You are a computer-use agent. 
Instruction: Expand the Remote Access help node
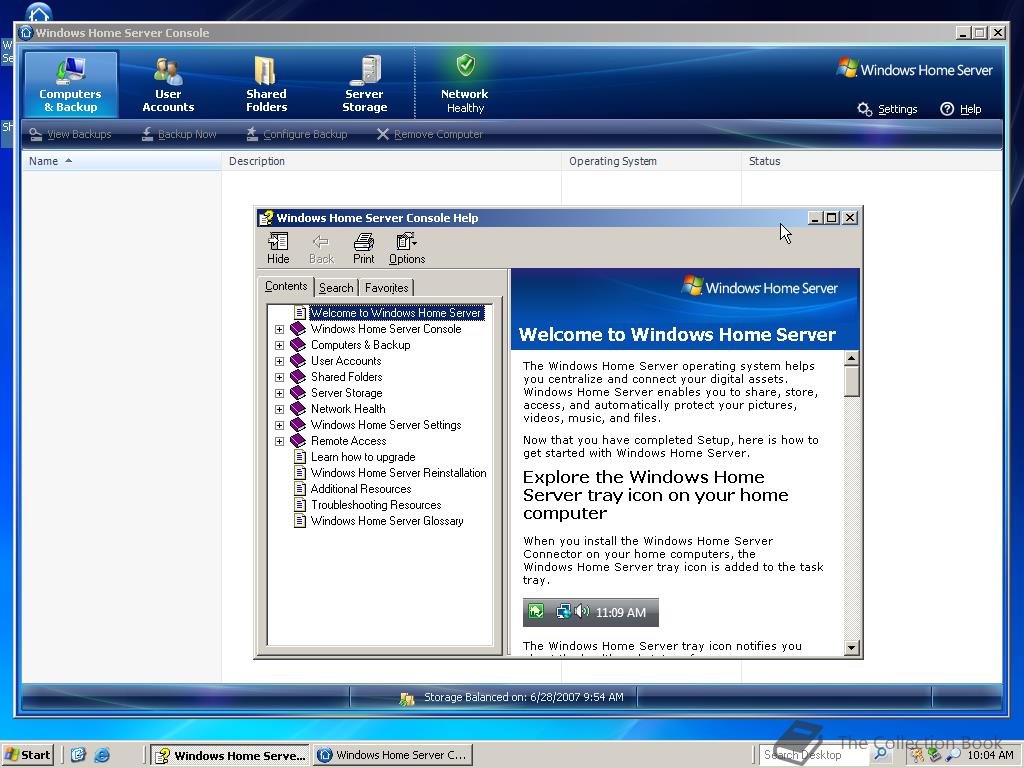click(280, 441)
